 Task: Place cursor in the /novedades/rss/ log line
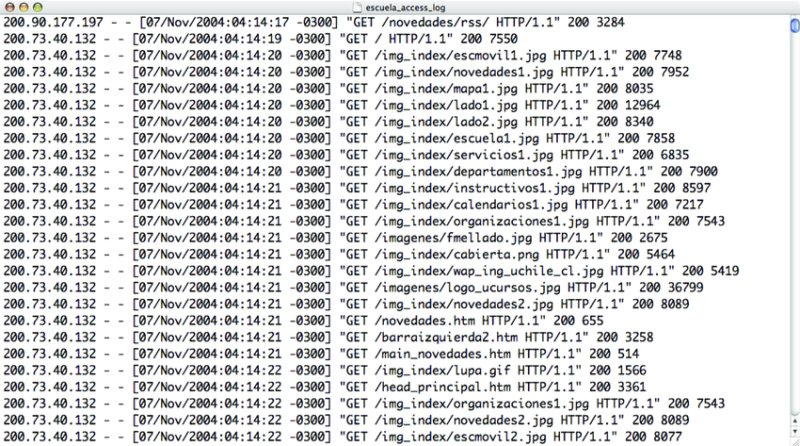click(x=314, y=22)
